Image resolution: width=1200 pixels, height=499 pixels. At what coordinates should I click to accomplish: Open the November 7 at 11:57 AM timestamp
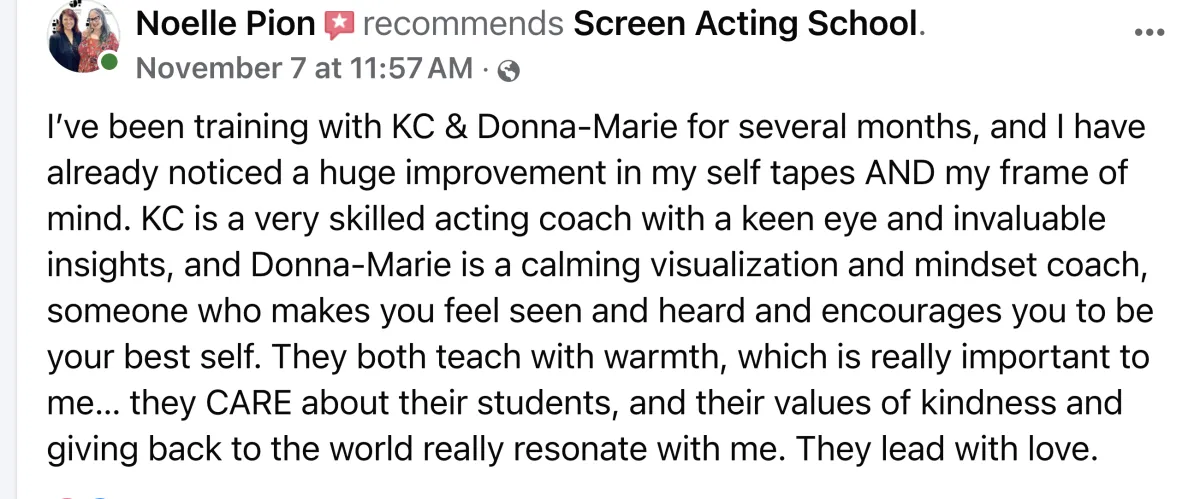(x=303, y=69)
